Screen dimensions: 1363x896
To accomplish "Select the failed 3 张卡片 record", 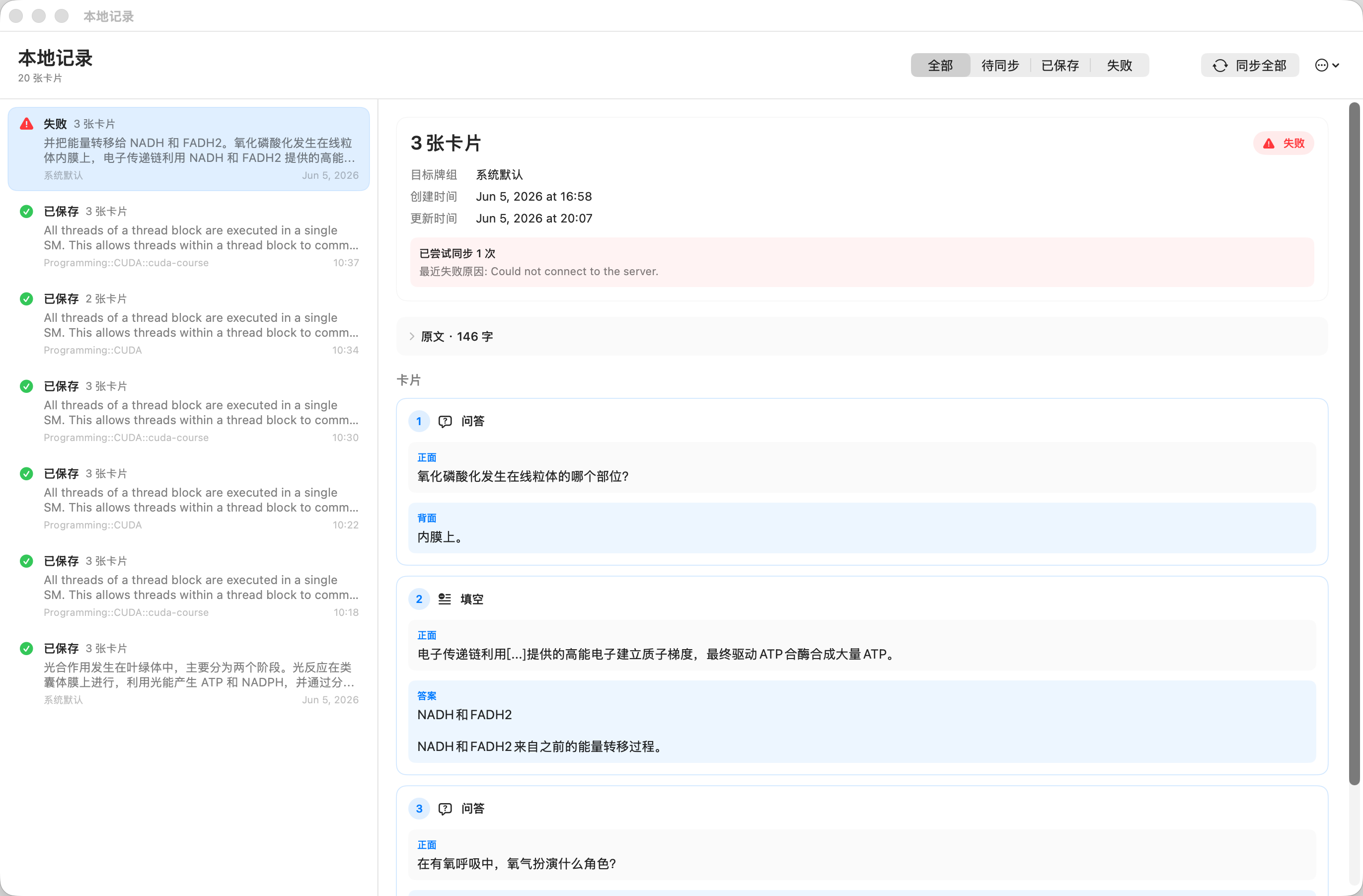I will pyautogui.click(x=188, y=149).
